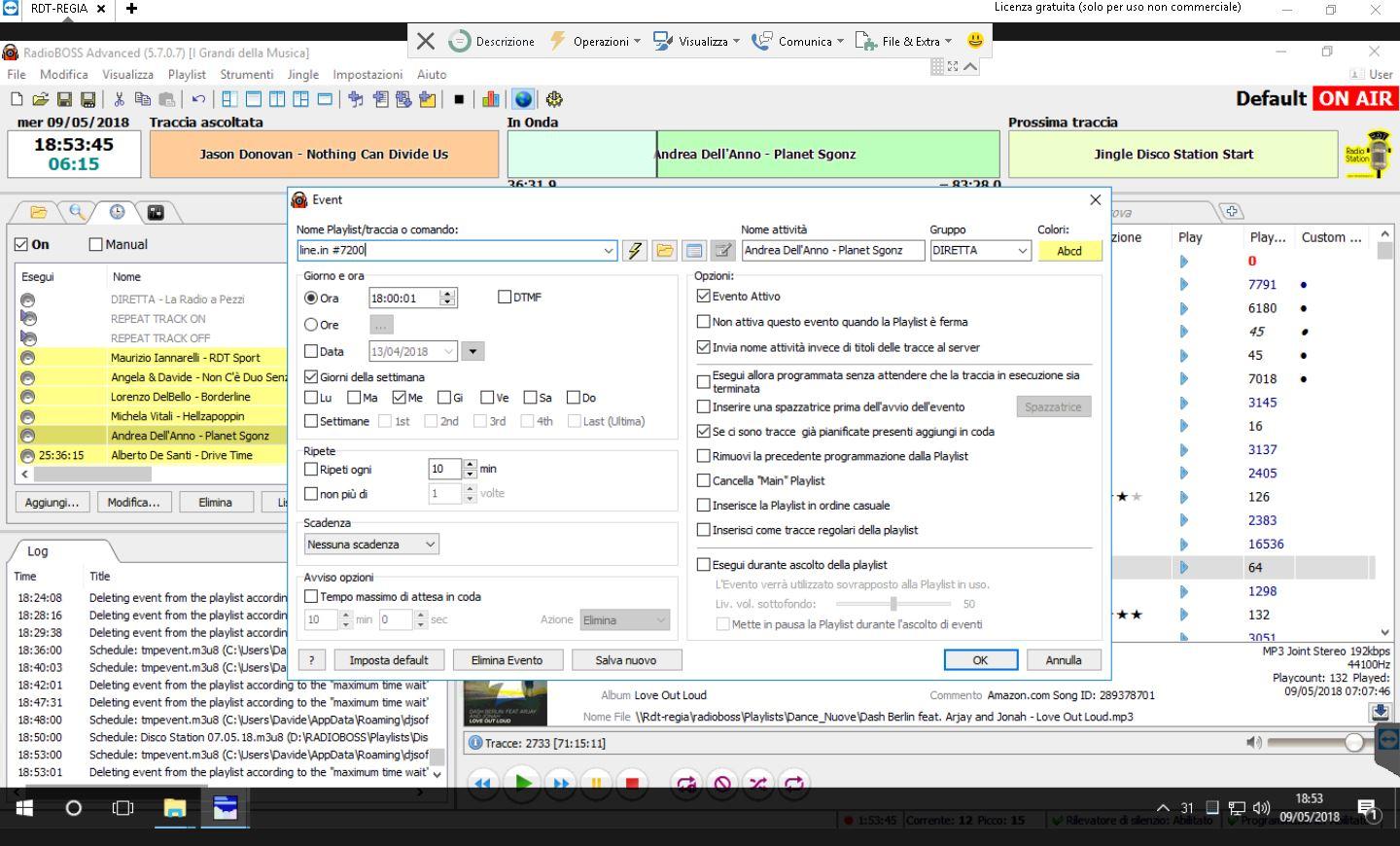The width and height of the screenshot is (1400, 846).
Task: Open the Jingle menu
Action: 303,74
